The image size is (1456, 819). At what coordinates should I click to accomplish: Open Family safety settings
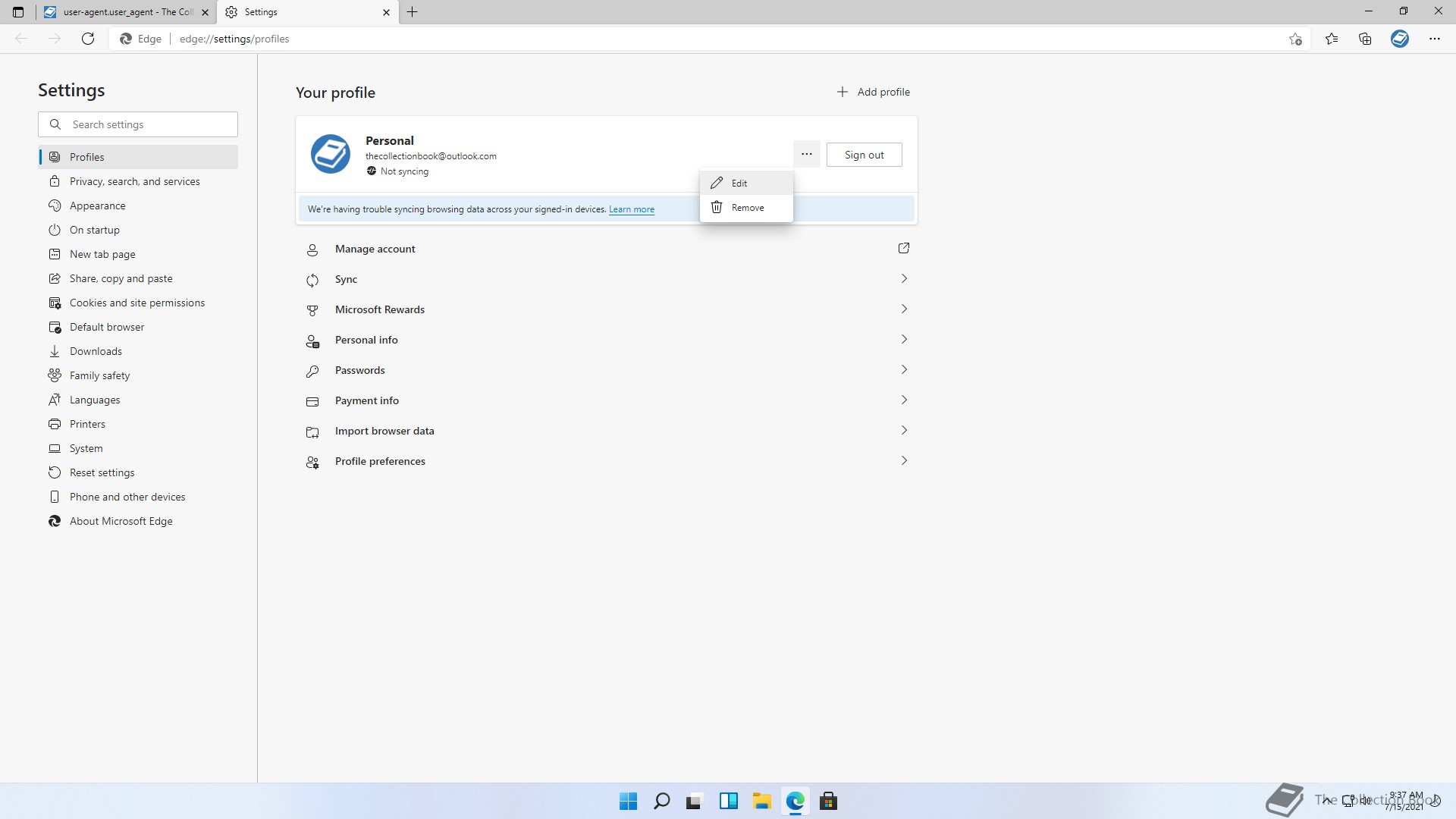[x=138, y=375]
